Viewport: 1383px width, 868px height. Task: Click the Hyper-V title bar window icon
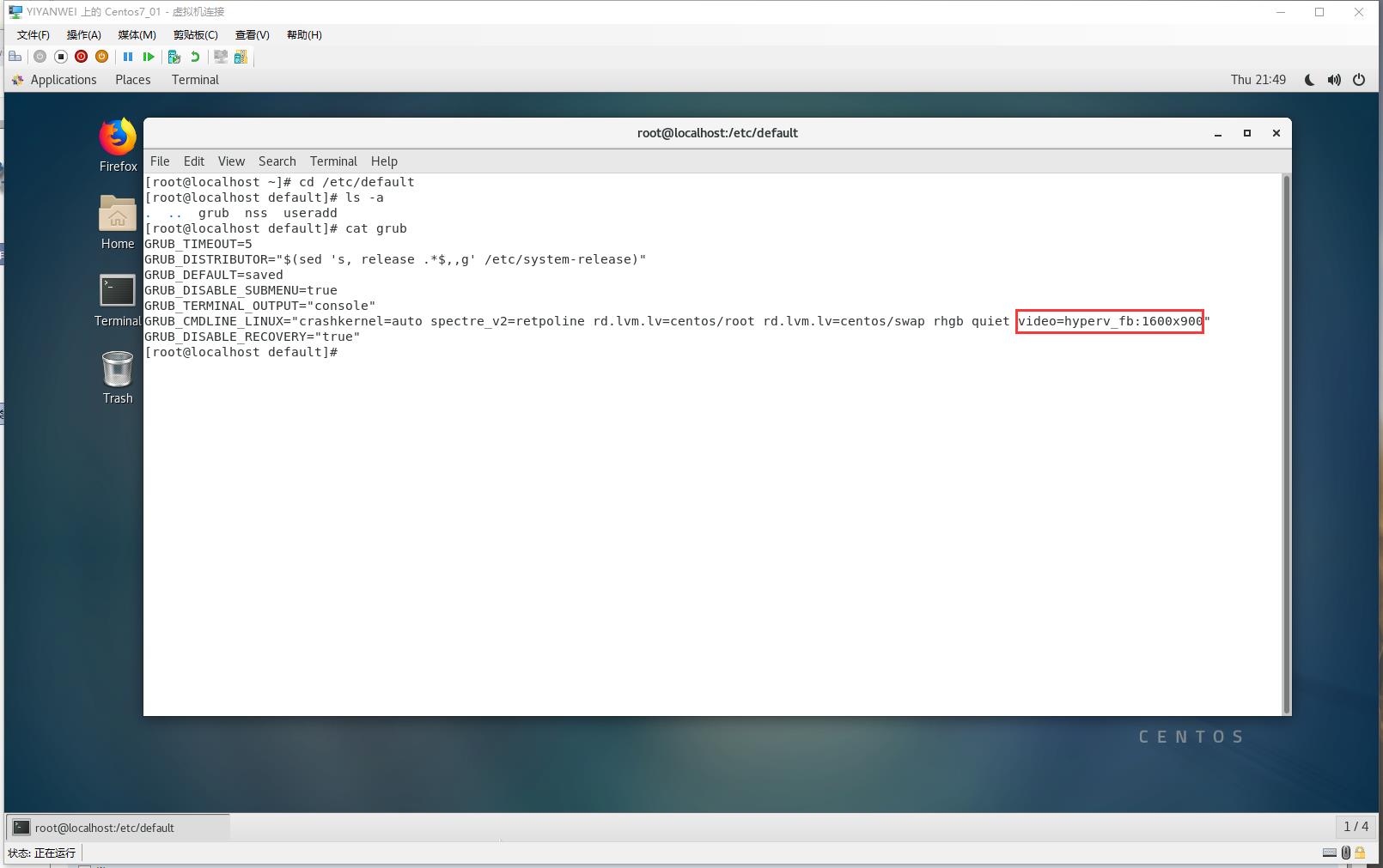(15, 12)
